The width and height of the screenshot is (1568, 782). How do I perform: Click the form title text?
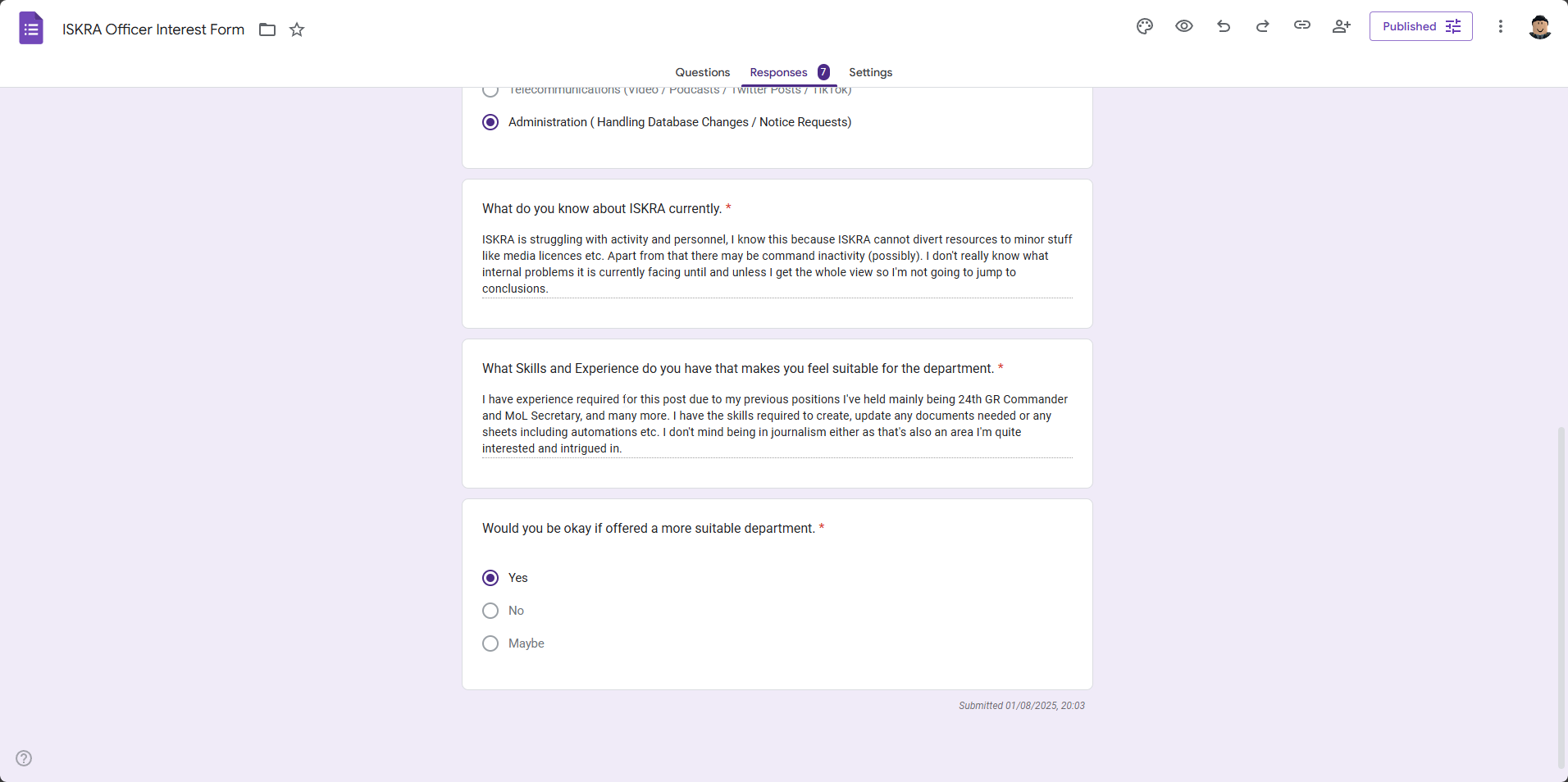pyautogui.click(x=153, y=30)
